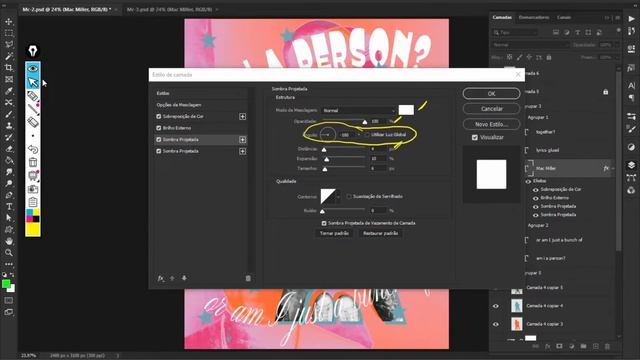The image size is (640, 360).
Task: Toggle the Brilho Externo checkbox
Action: (159, 128)
